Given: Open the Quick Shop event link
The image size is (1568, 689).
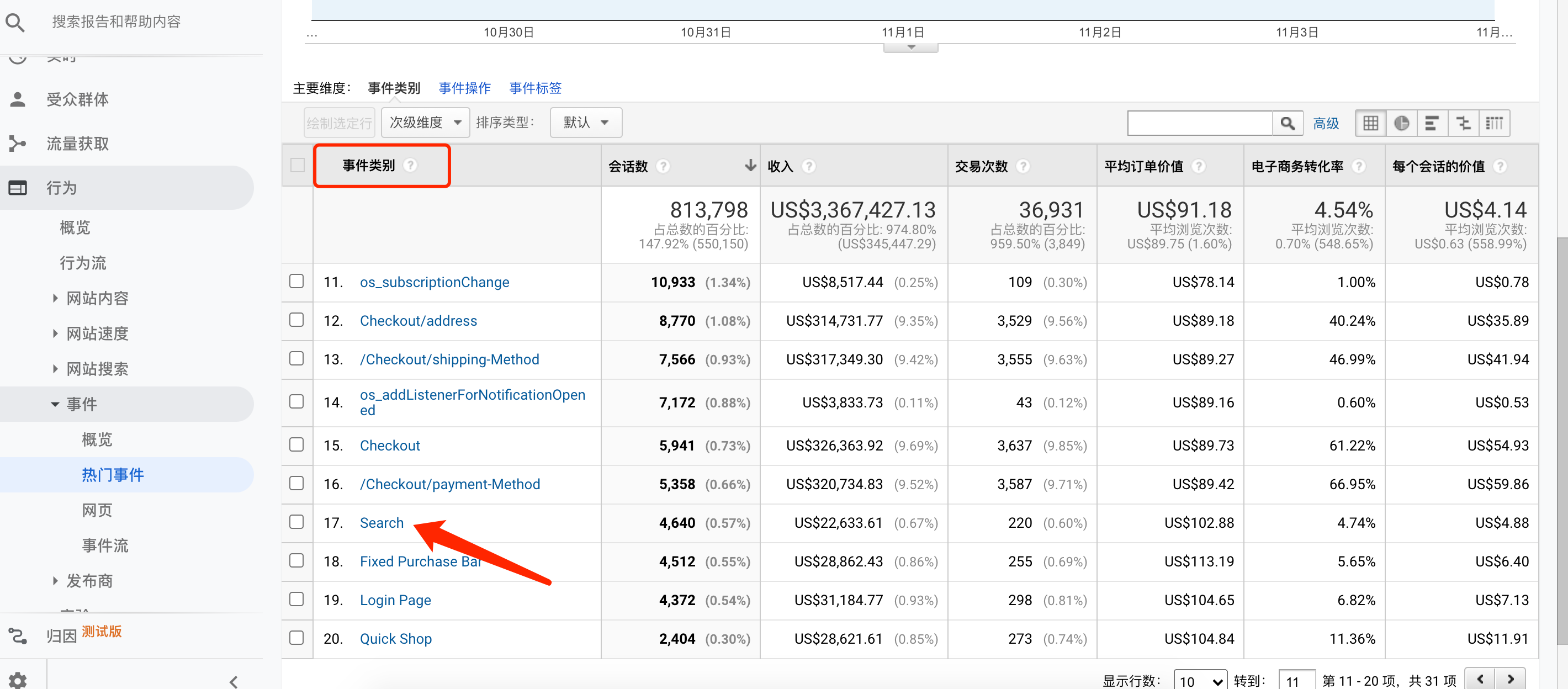Looking at the screenshot, I should click(396, 638).
